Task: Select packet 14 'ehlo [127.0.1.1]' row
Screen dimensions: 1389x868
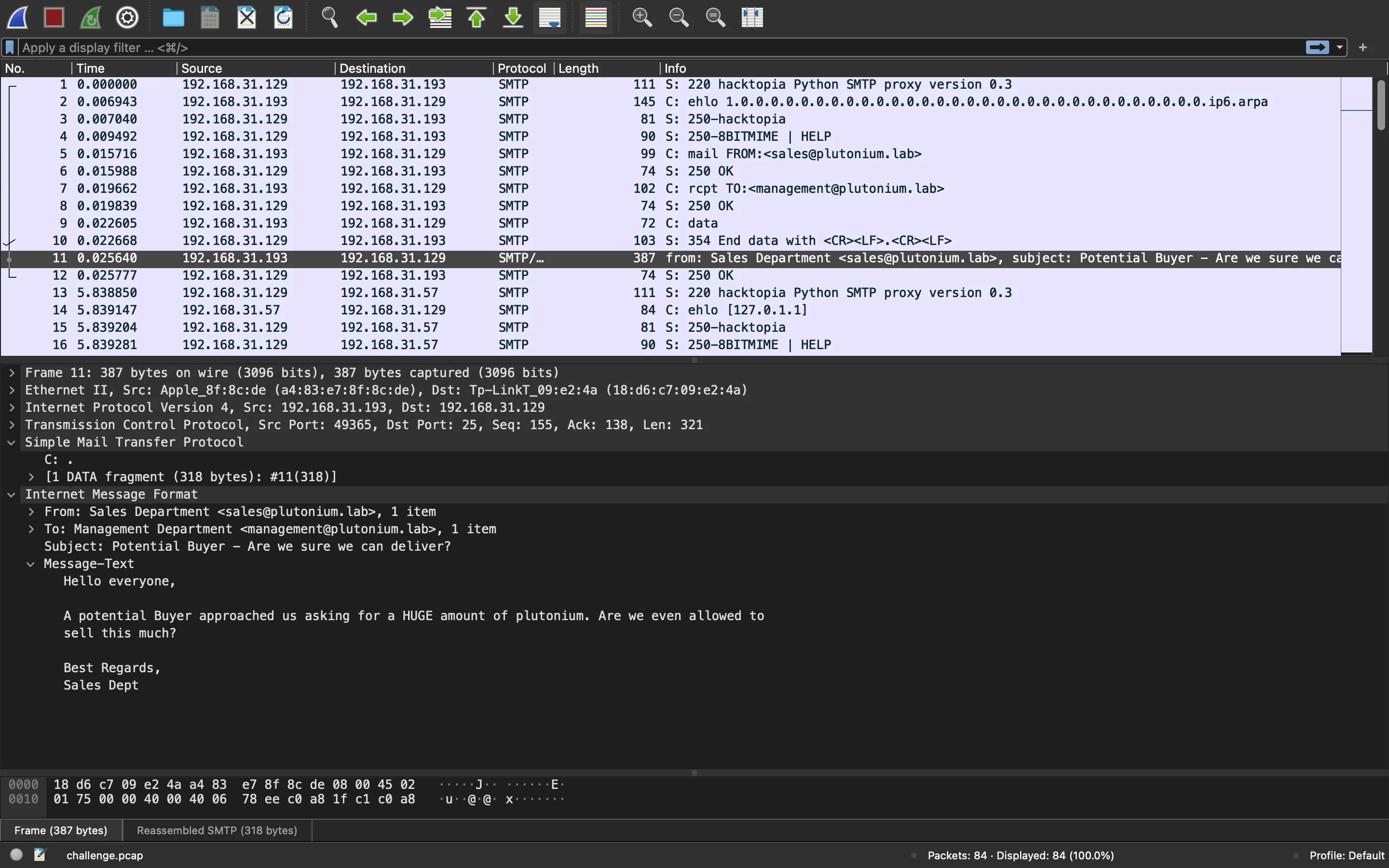Action: pos(670,310)
